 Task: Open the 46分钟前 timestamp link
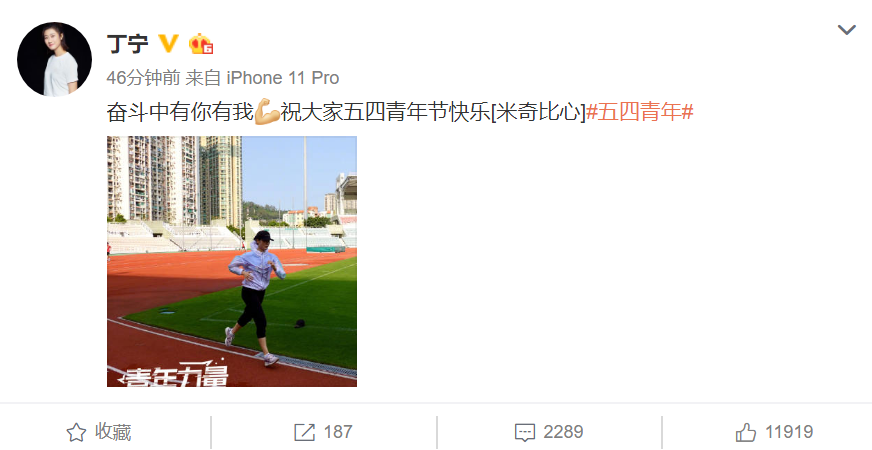143,78
